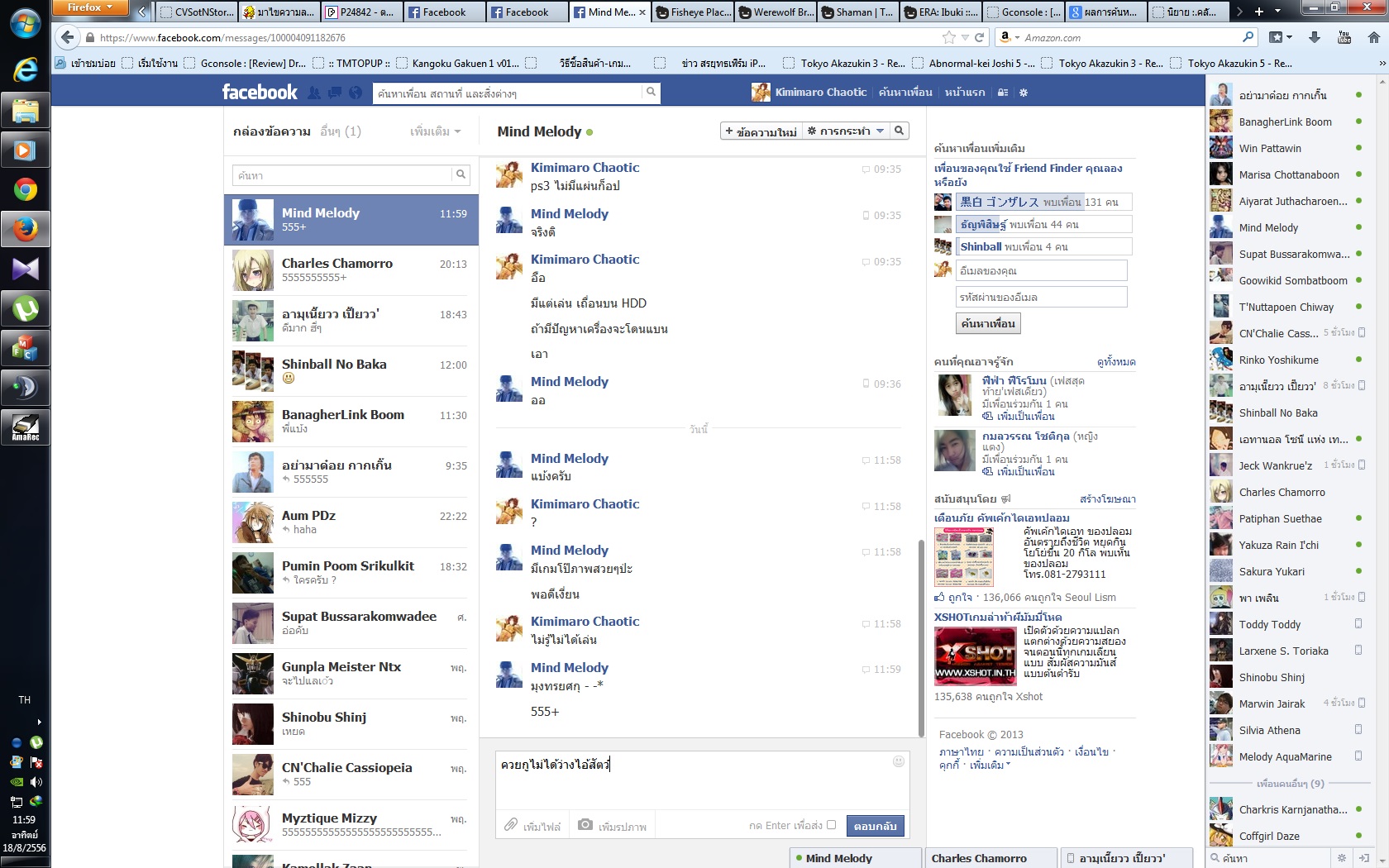Screen dimensions: 1389x868
Task: Open Shinball No Baka conversation in inbox
Action: click(351, 371)
